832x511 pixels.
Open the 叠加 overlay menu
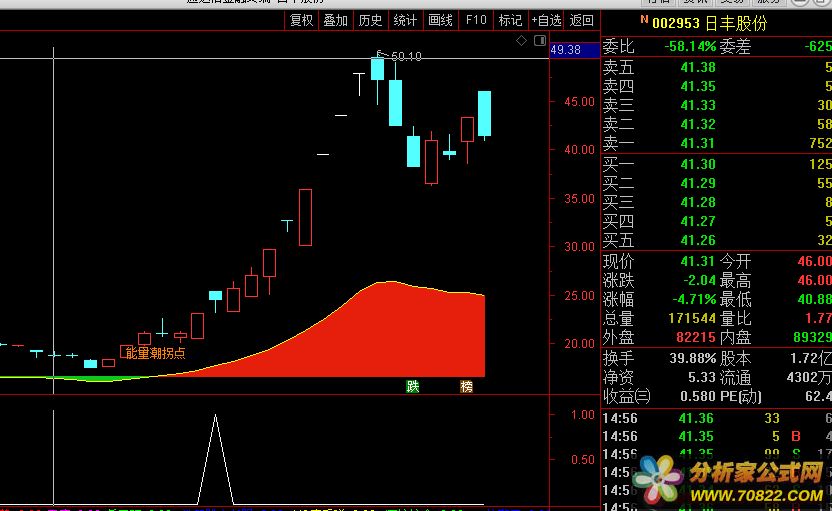335,20
